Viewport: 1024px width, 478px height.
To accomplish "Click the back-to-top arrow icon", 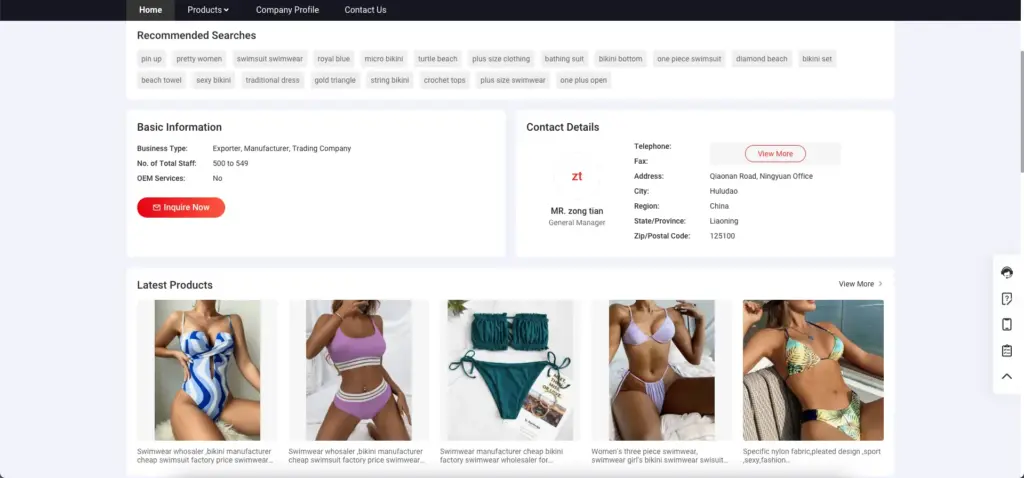I will point(1006,377).
